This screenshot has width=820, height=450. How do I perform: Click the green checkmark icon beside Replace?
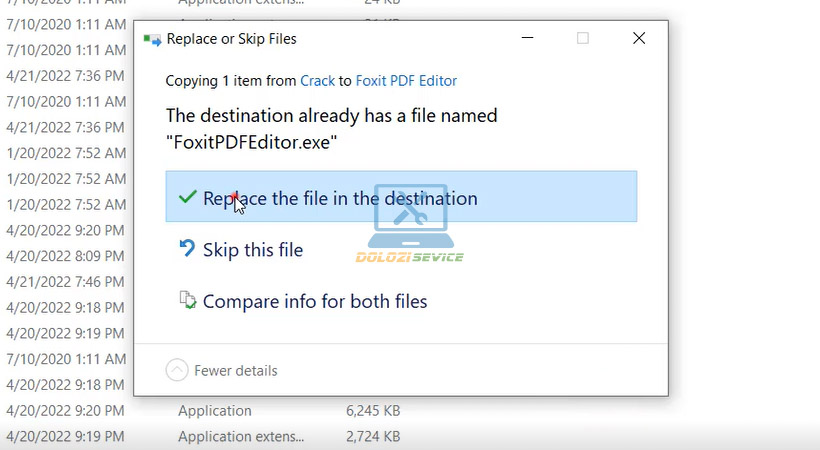coord(187,198)
